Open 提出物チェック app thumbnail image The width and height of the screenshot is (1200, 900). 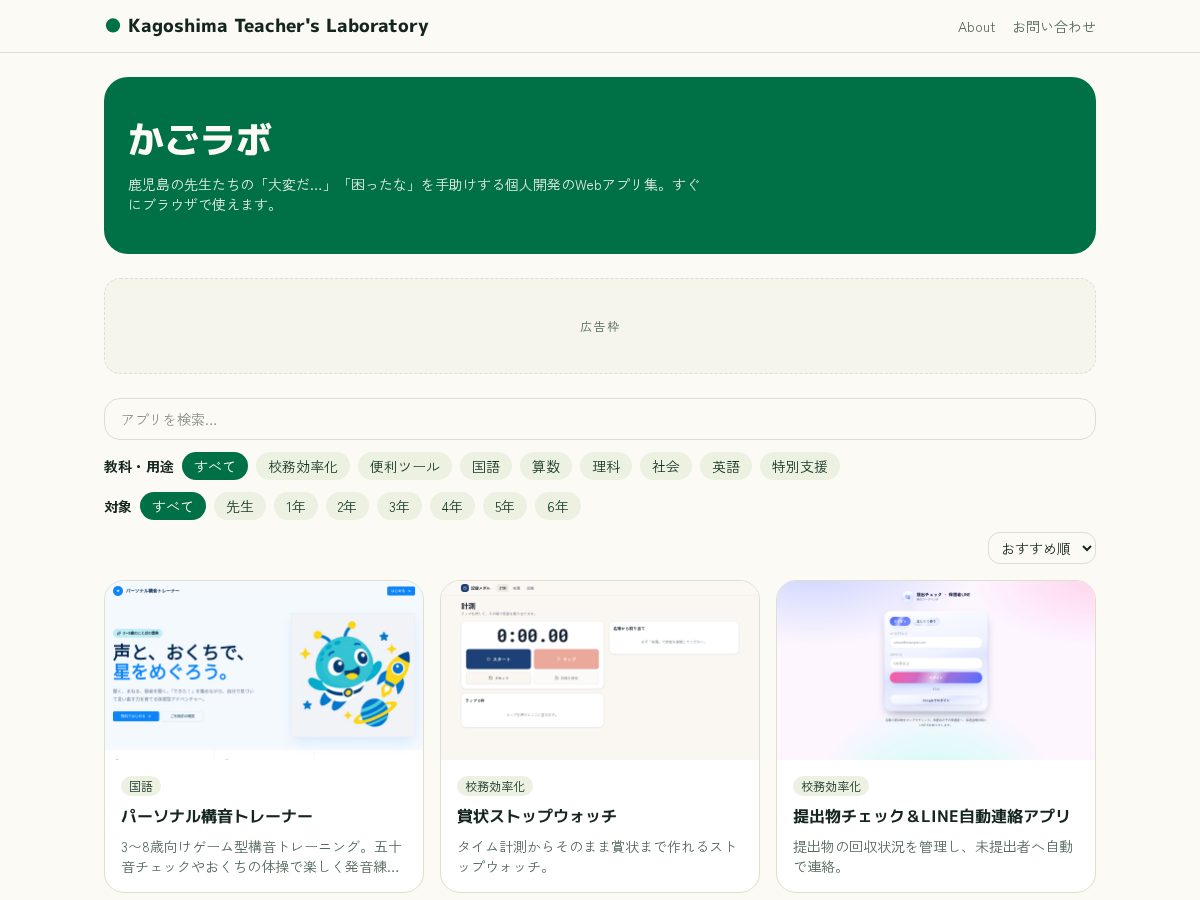(x=936, y=670)
